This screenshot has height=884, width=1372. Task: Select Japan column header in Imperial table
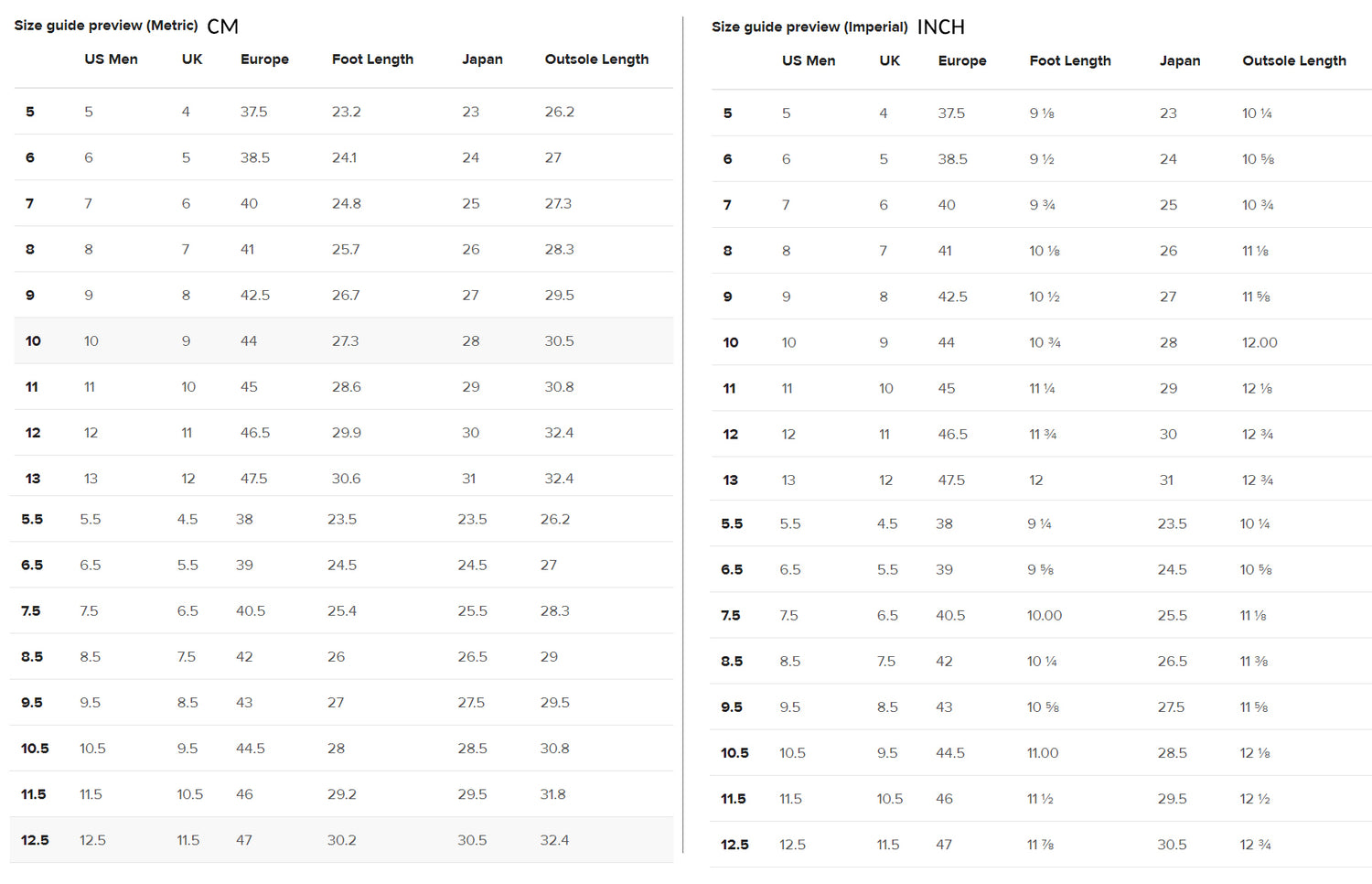(x=1179, y=60)
